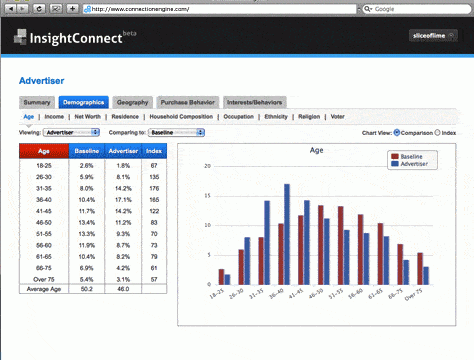Click the red Baseline legend swatch
The image size is (474, 360).
coord(395,157)
